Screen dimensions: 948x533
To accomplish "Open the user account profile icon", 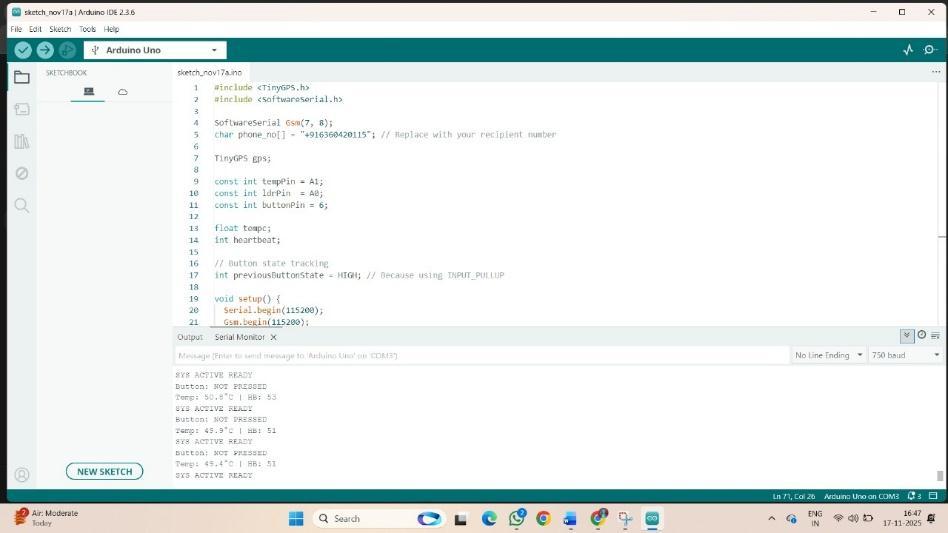I will pyautogui.click(x=22, y=475).
